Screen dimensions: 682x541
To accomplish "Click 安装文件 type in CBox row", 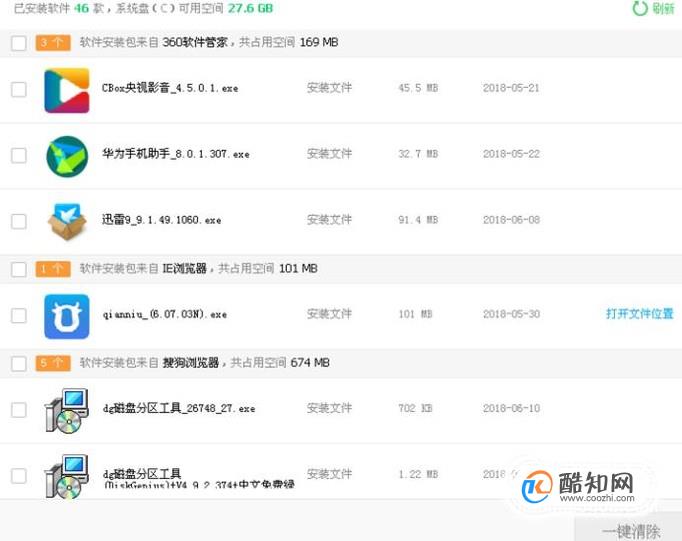I will pos(329,88).
